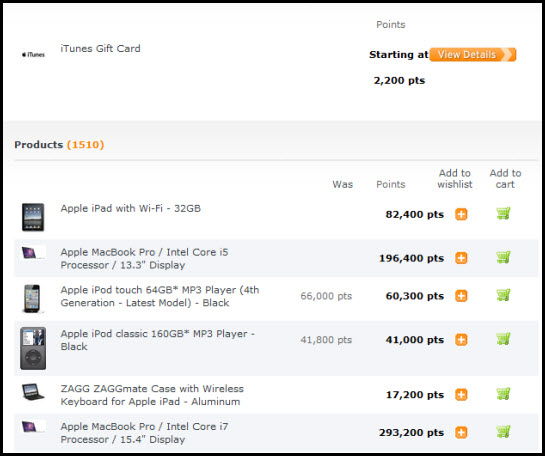
Task: Add MacBook Pro Core i5 to cart
Action: (503, 257)
